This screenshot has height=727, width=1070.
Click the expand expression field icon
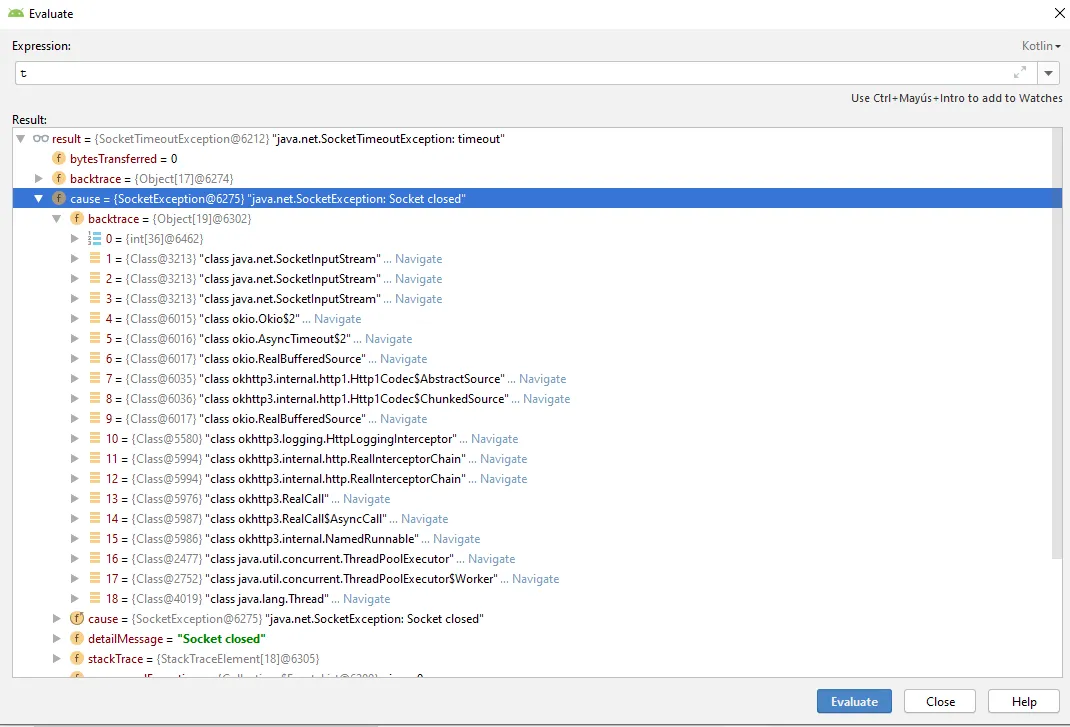1020,72
